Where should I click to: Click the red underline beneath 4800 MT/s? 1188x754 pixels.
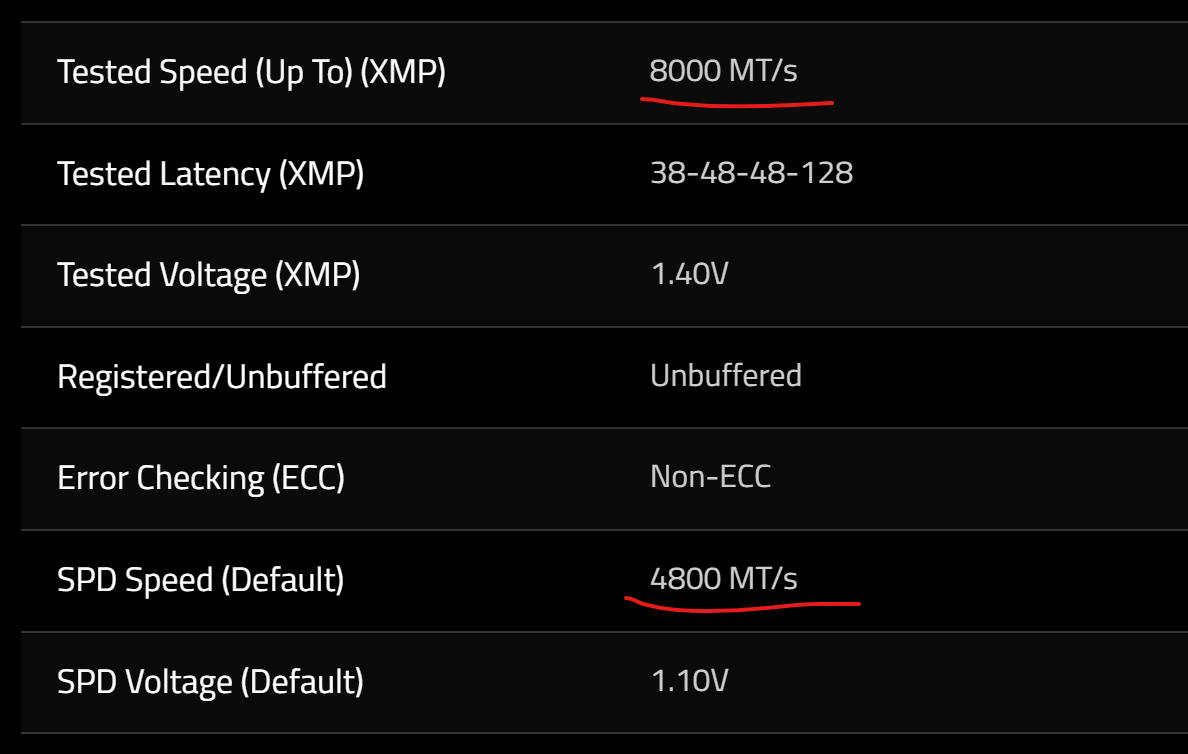coord(742,604)
